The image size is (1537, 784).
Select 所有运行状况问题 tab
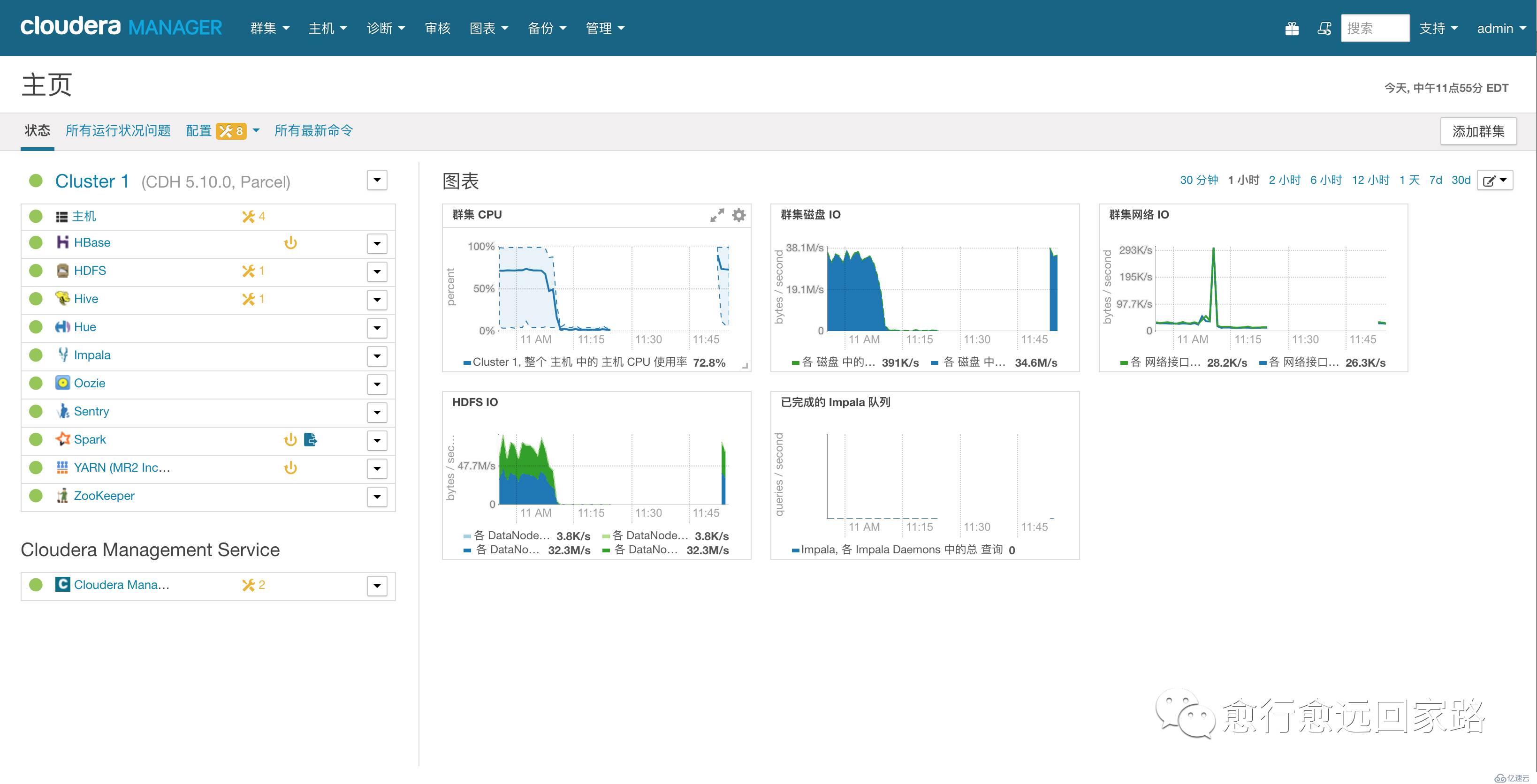tap(116, 130)
